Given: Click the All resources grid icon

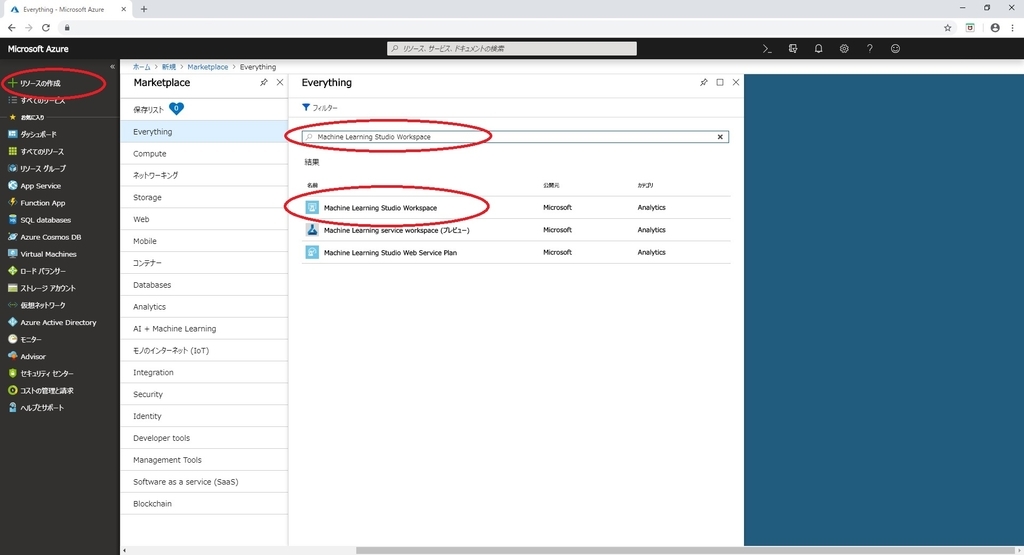Looking at the screenshot, I should 12,151.
